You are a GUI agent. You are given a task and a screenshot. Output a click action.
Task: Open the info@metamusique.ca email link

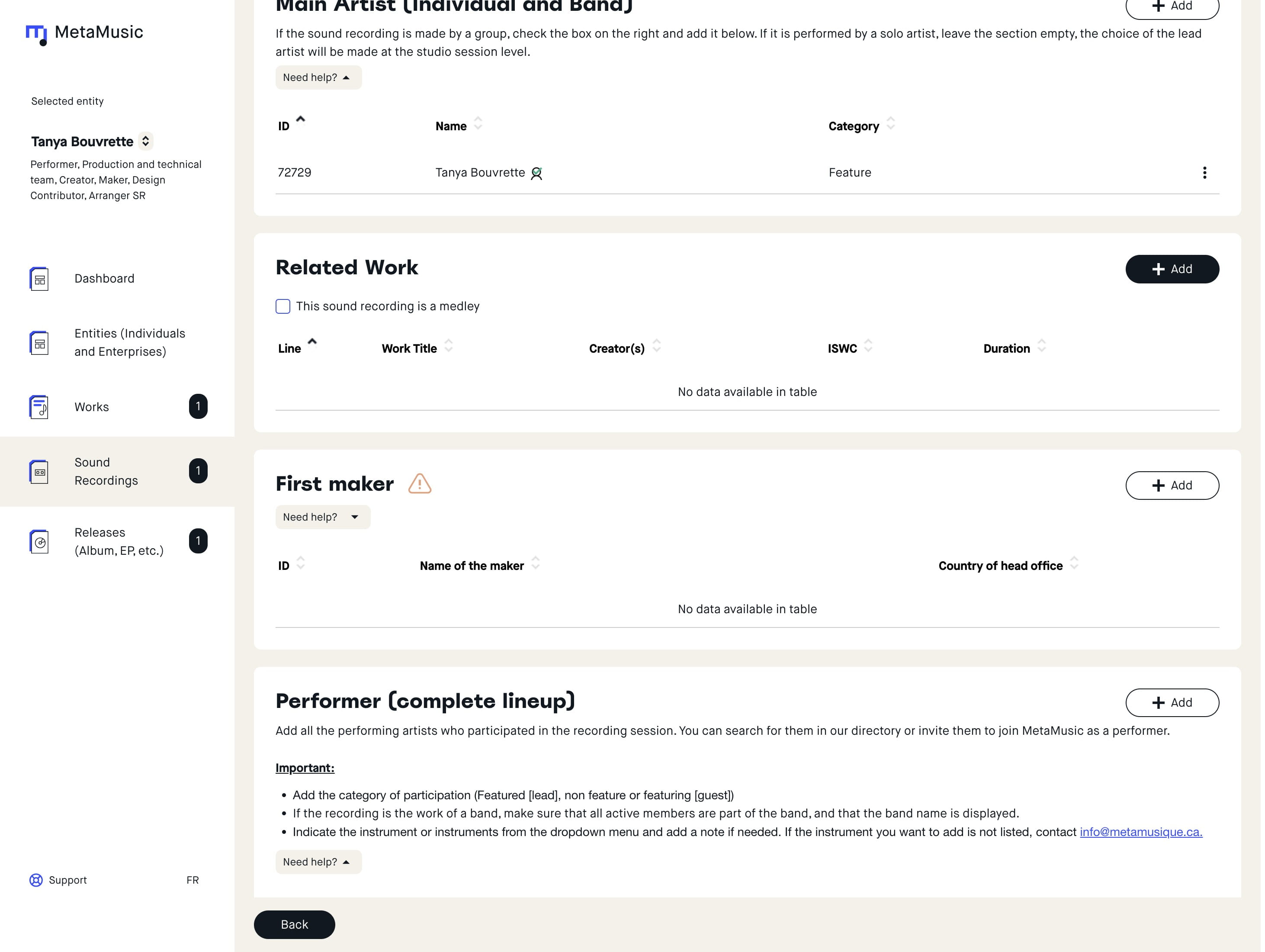click(x=1140, y=833)
